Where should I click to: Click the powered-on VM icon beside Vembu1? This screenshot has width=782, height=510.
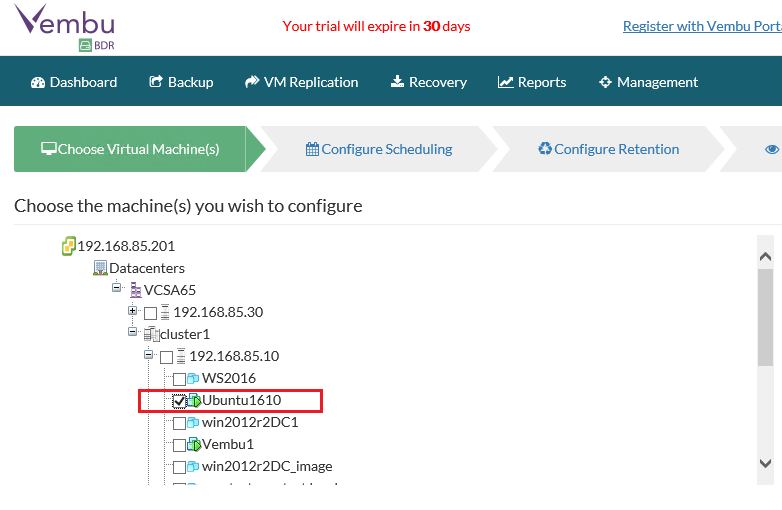coord(194,445)
